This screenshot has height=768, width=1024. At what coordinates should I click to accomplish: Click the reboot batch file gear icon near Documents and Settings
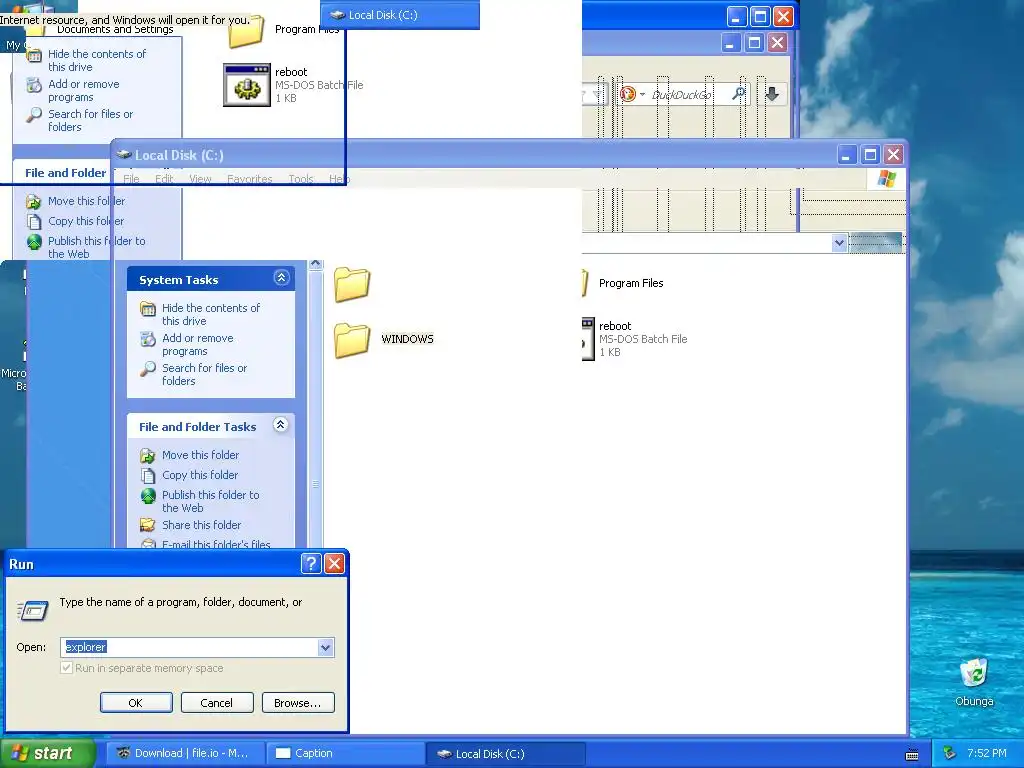coord(247,85)
